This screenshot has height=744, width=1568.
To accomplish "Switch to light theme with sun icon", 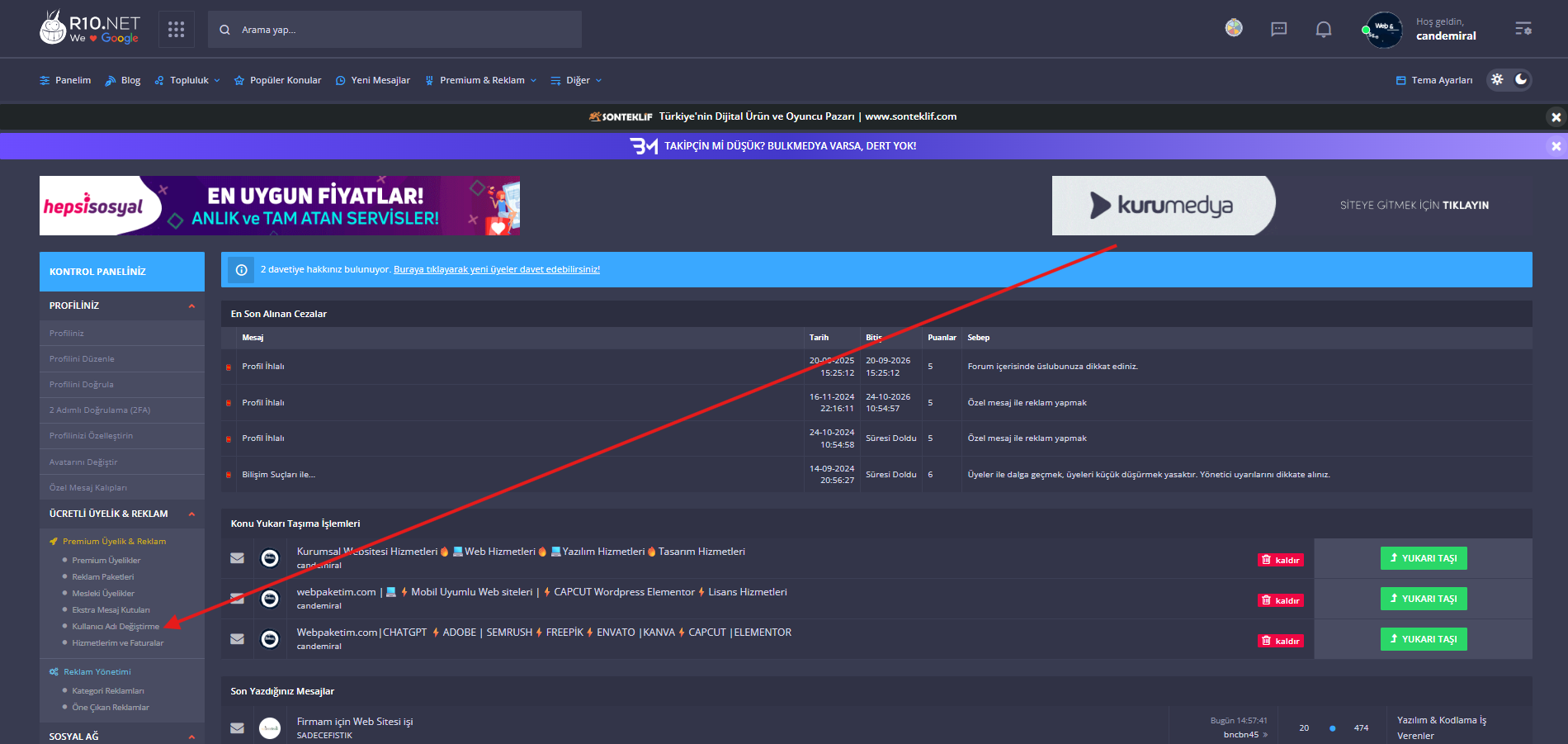I will (1498, 79).
